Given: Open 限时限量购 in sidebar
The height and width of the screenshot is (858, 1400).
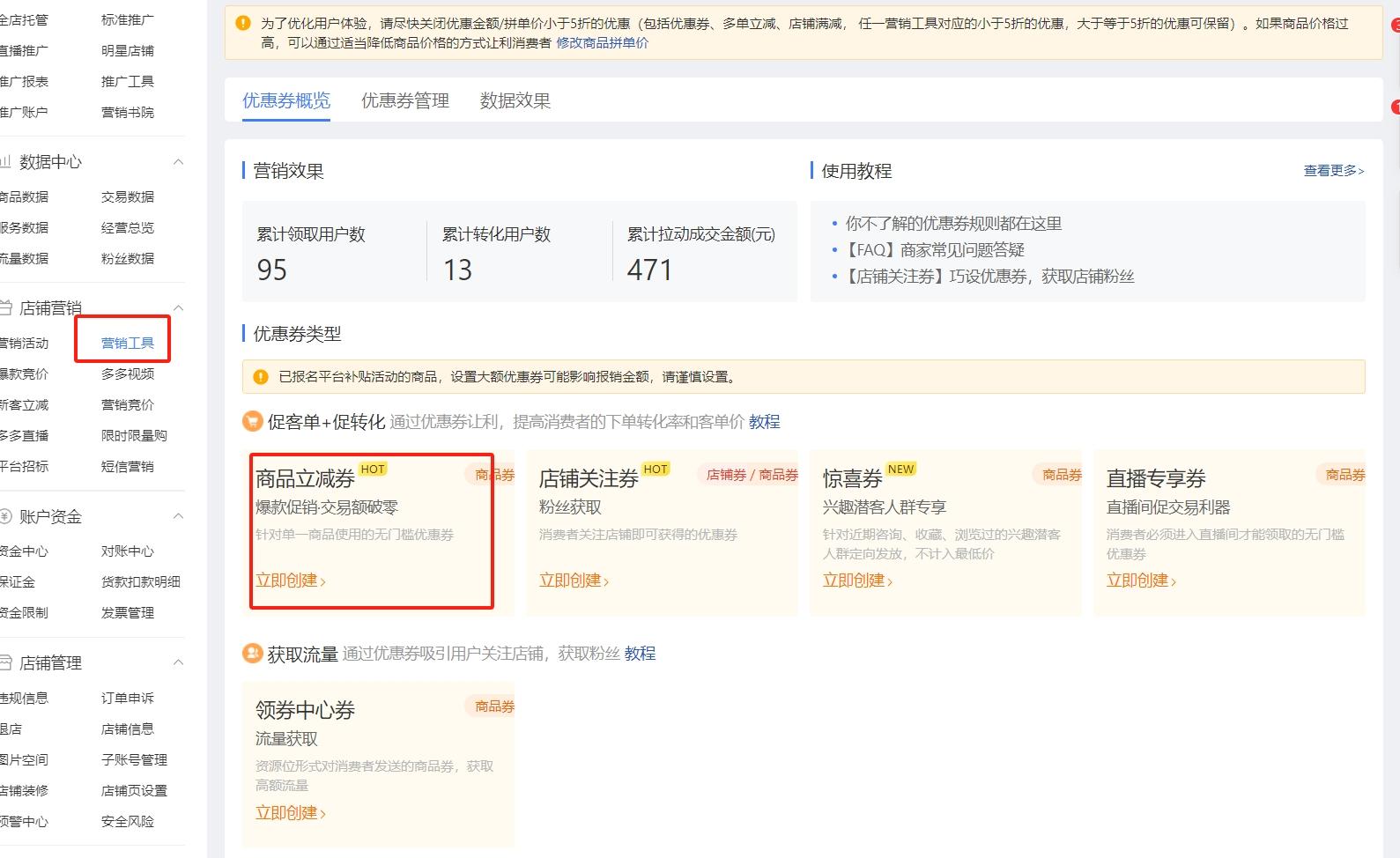Looking at the screenshot, I should pyautogui.click(x=134, y=435).
